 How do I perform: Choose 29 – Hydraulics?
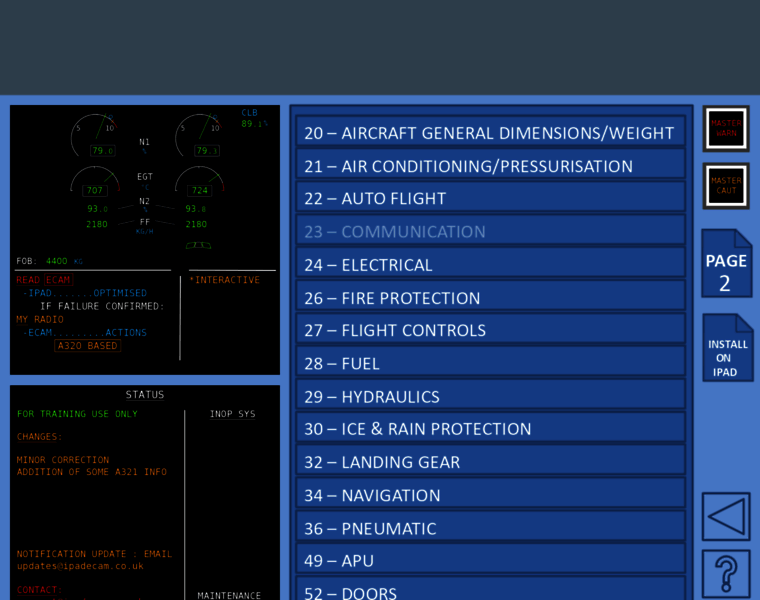pyautogui.click(x=490, y=397)
